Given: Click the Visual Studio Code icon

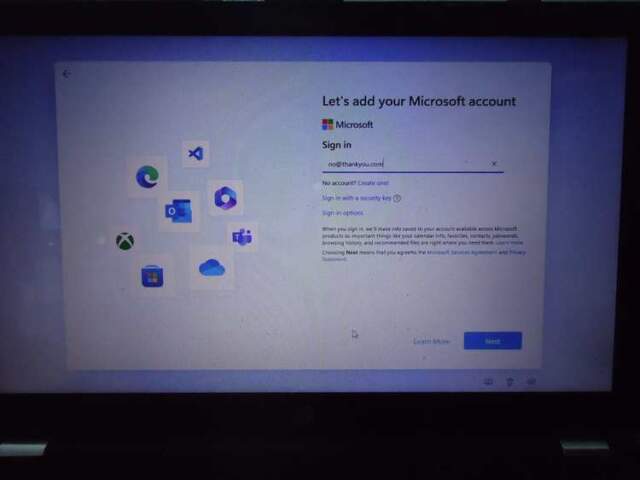Looking at the screenshot, I should pos(196,153).
